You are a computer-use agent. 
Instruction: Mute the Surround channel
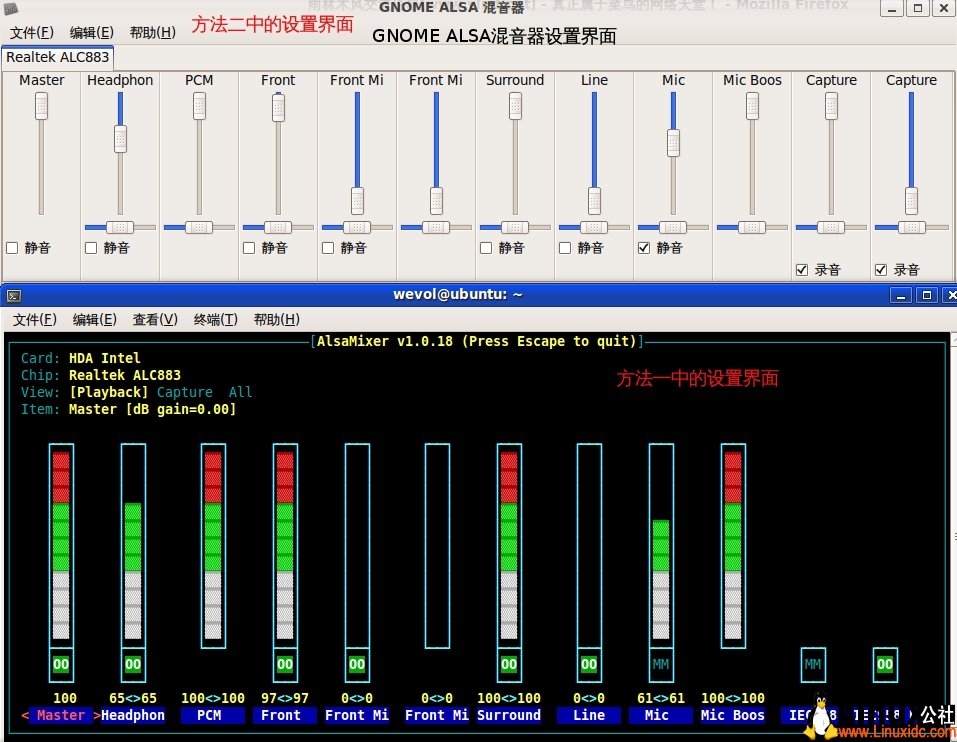(487, 247)
